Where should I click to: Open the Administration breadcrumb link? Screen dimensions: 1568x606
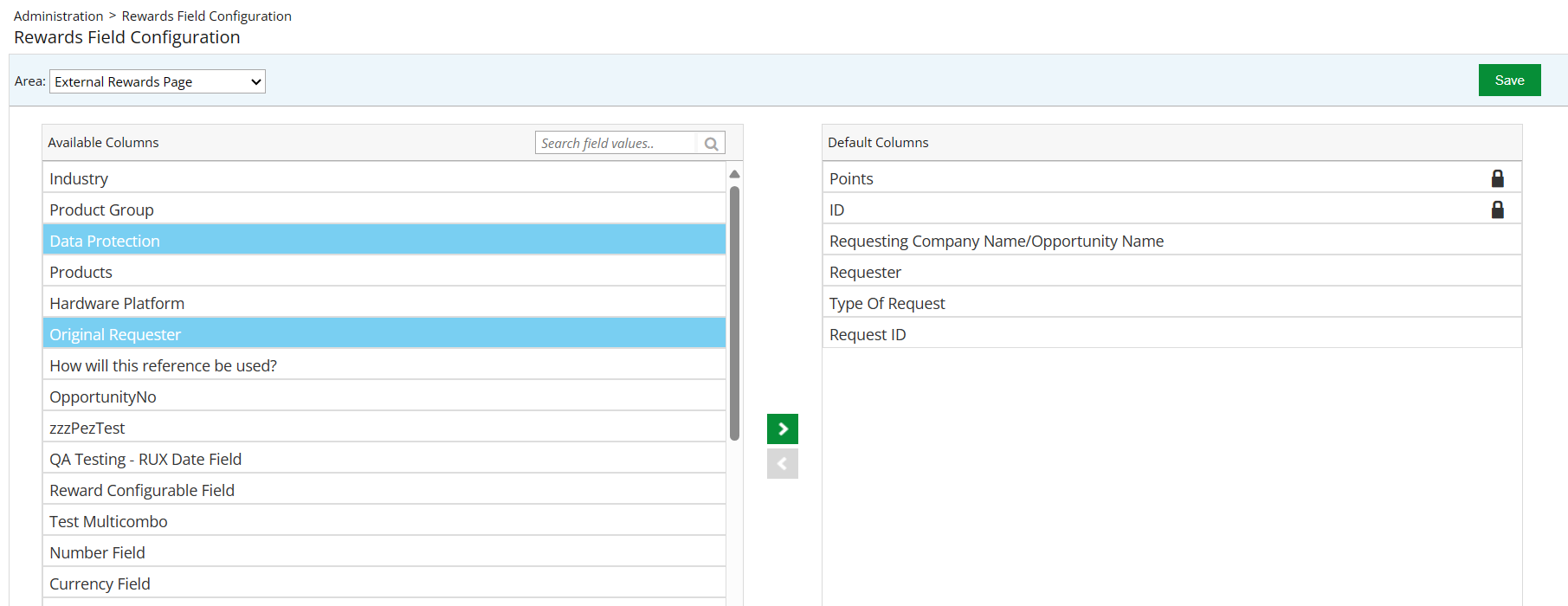coord(58,16)
